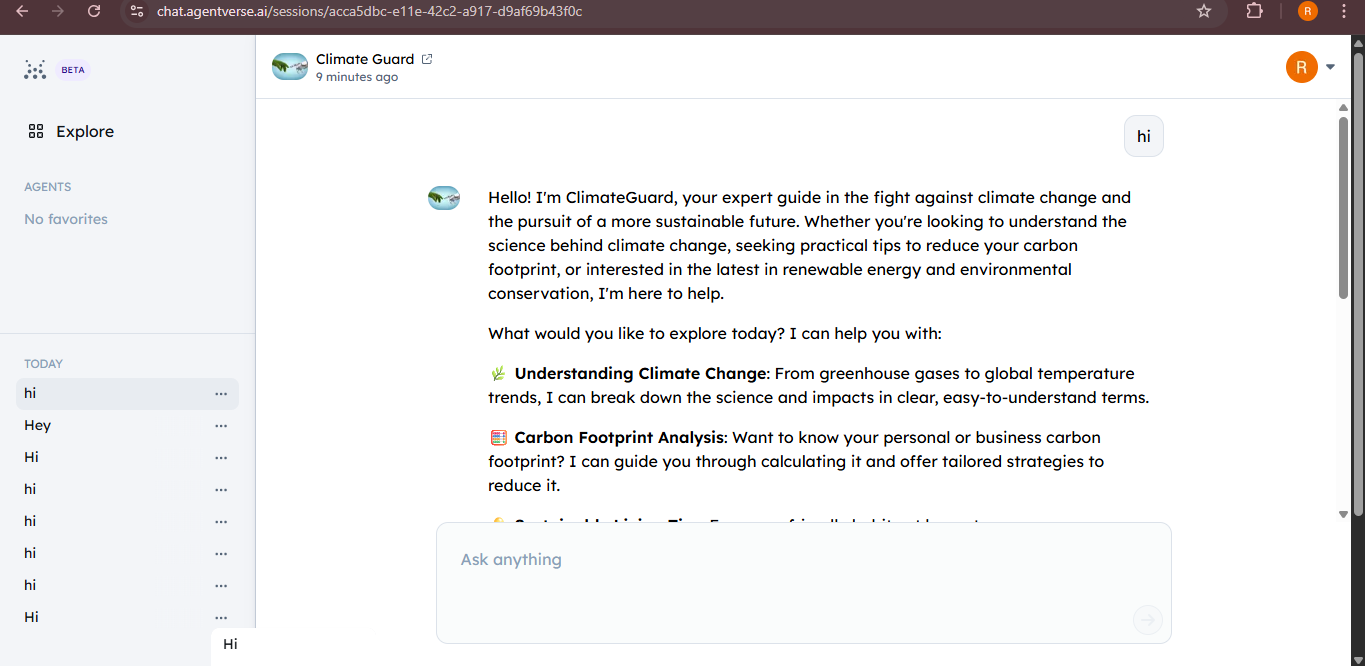Open Chrome's three-dot menu
The image size is (1365, 666).
1343,11
